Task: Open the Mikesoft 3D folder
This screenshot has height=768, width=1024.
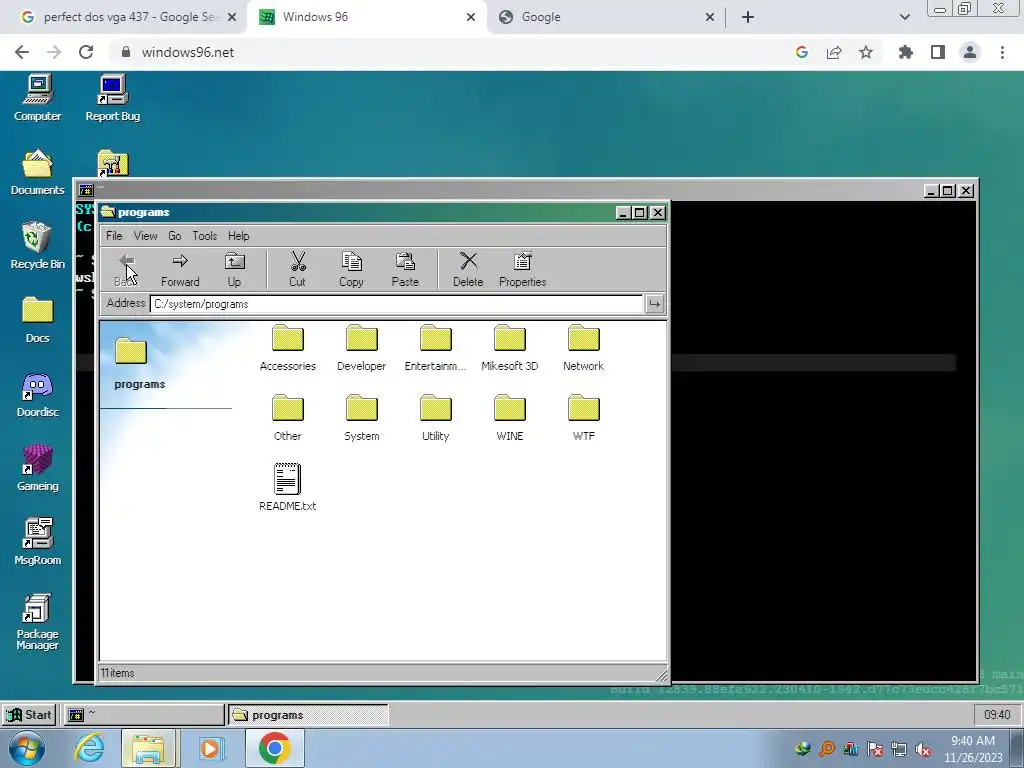Action: (509, 348)
